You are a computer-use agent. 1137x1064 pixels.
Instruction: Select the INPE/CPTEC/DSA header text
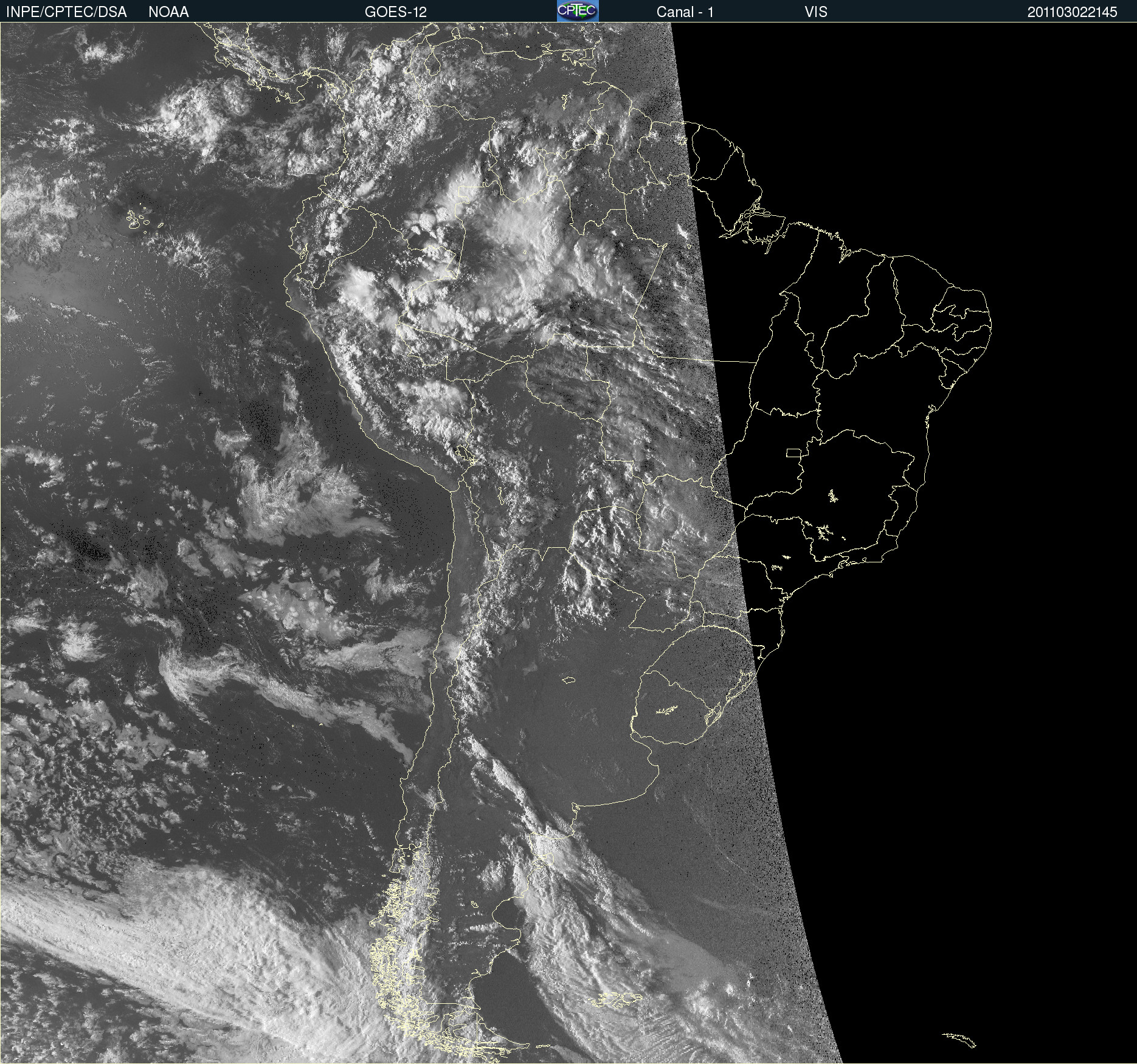click(66, 12)
